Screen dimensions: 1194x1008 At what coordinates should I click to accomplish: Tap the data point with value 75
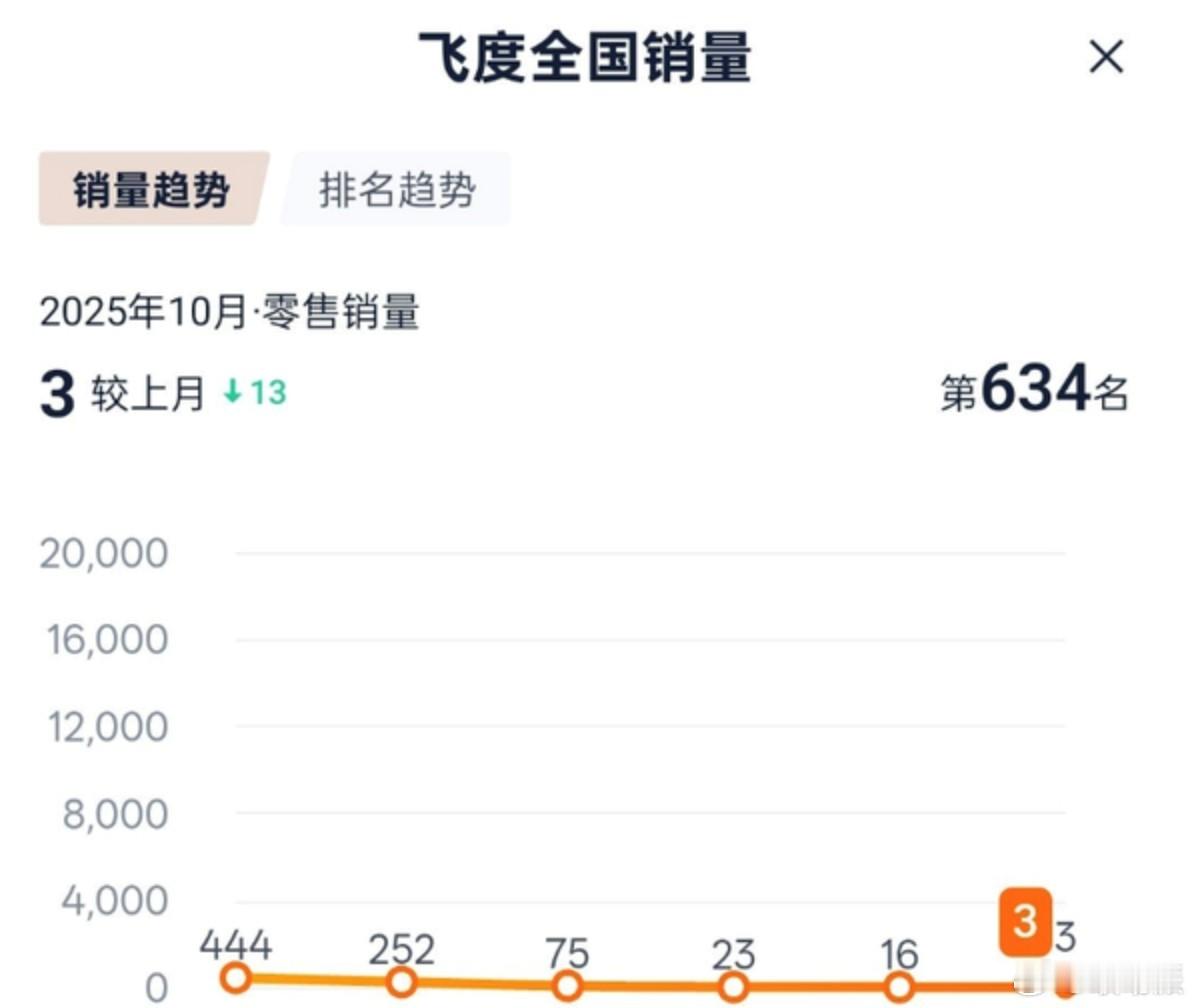pyautogui.click(x=569, y=987)
